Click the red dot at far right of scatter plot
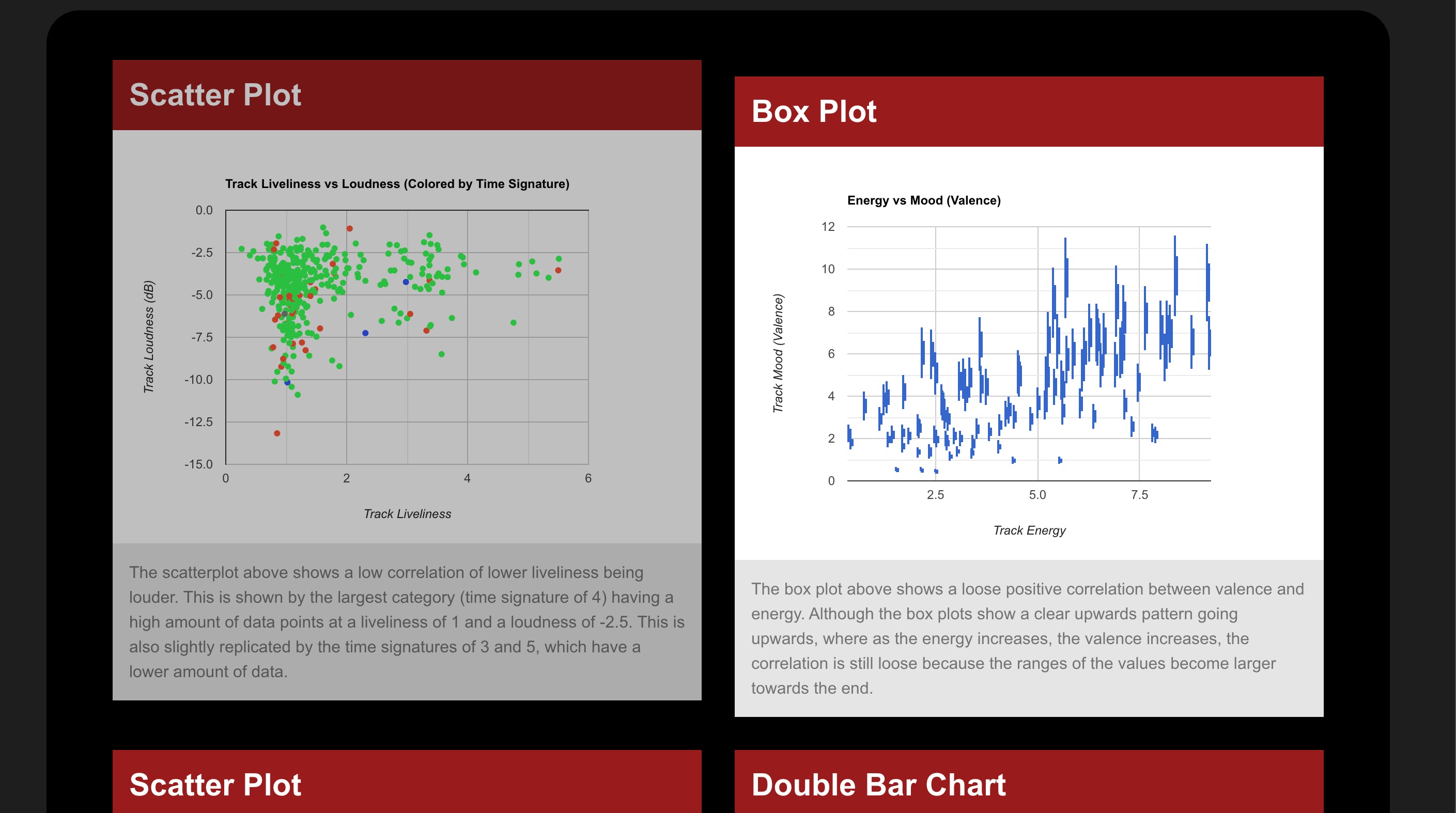1456x813 pixels. 558,271
